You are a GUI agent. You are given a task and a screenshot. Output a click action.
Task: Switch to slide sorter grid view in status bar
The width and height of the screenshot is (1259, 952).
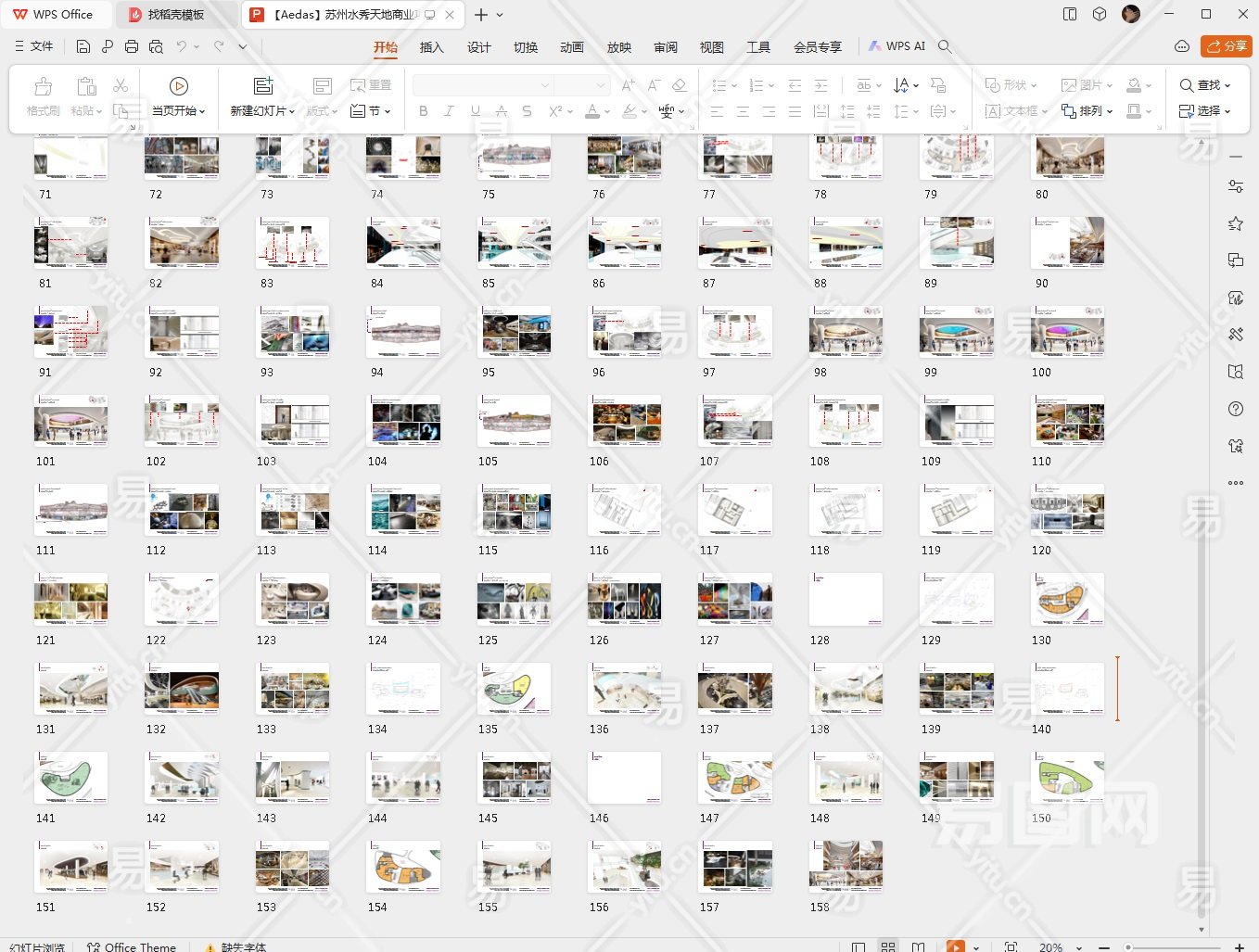[x=888, y=946]
